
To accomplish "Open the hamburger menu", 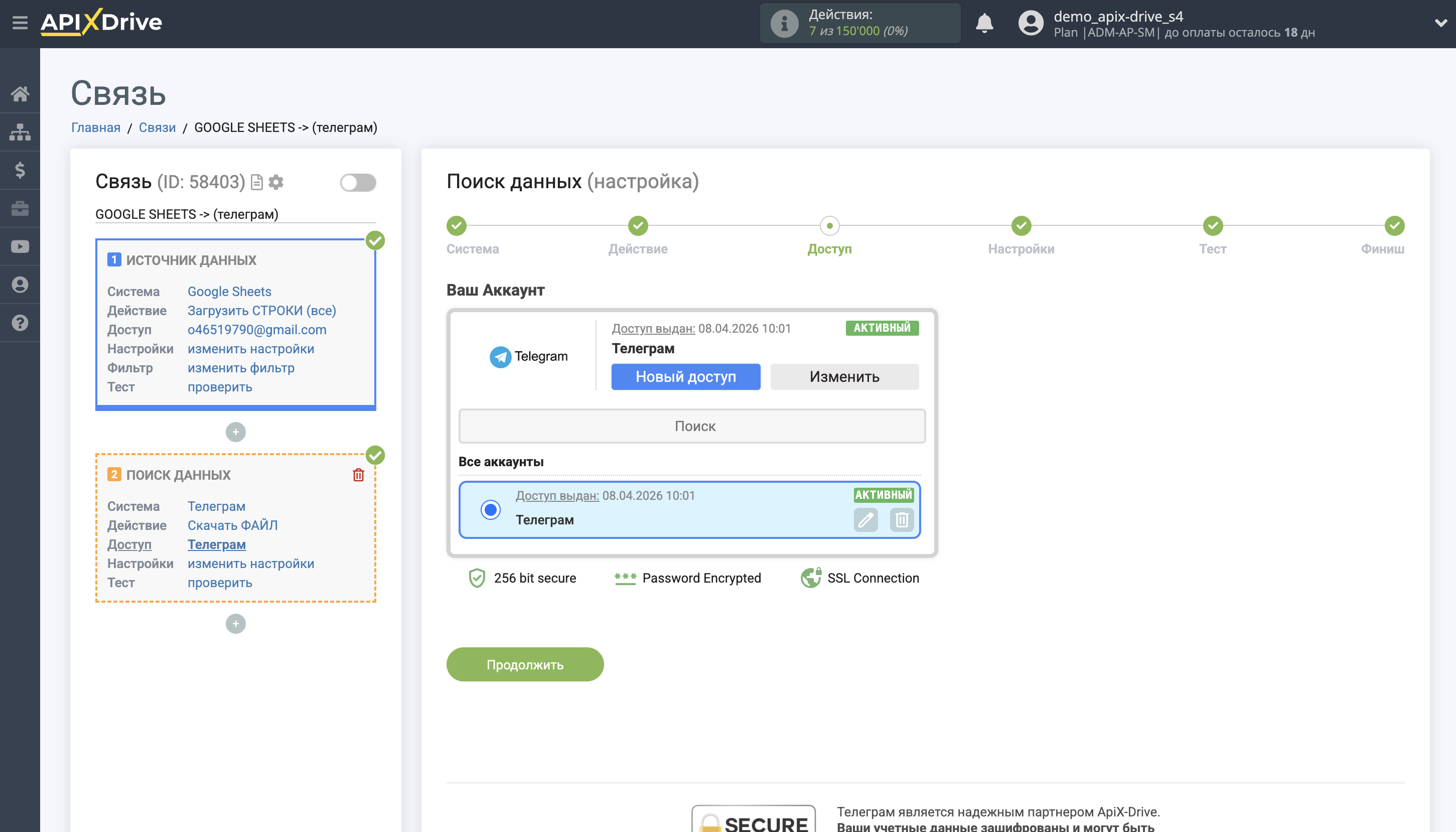I will coord(21,23).
